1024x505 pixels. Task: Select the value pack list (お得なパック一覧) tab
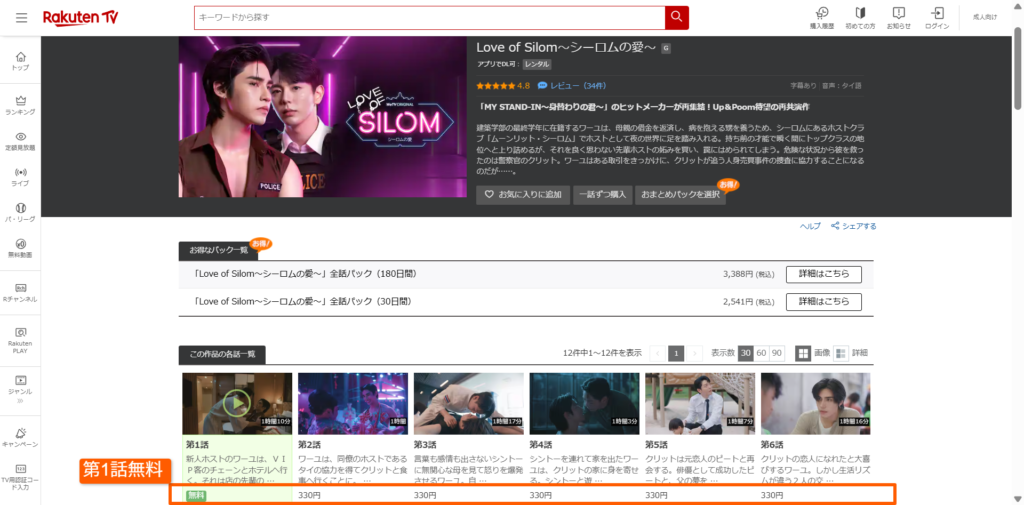click(218, 251)
